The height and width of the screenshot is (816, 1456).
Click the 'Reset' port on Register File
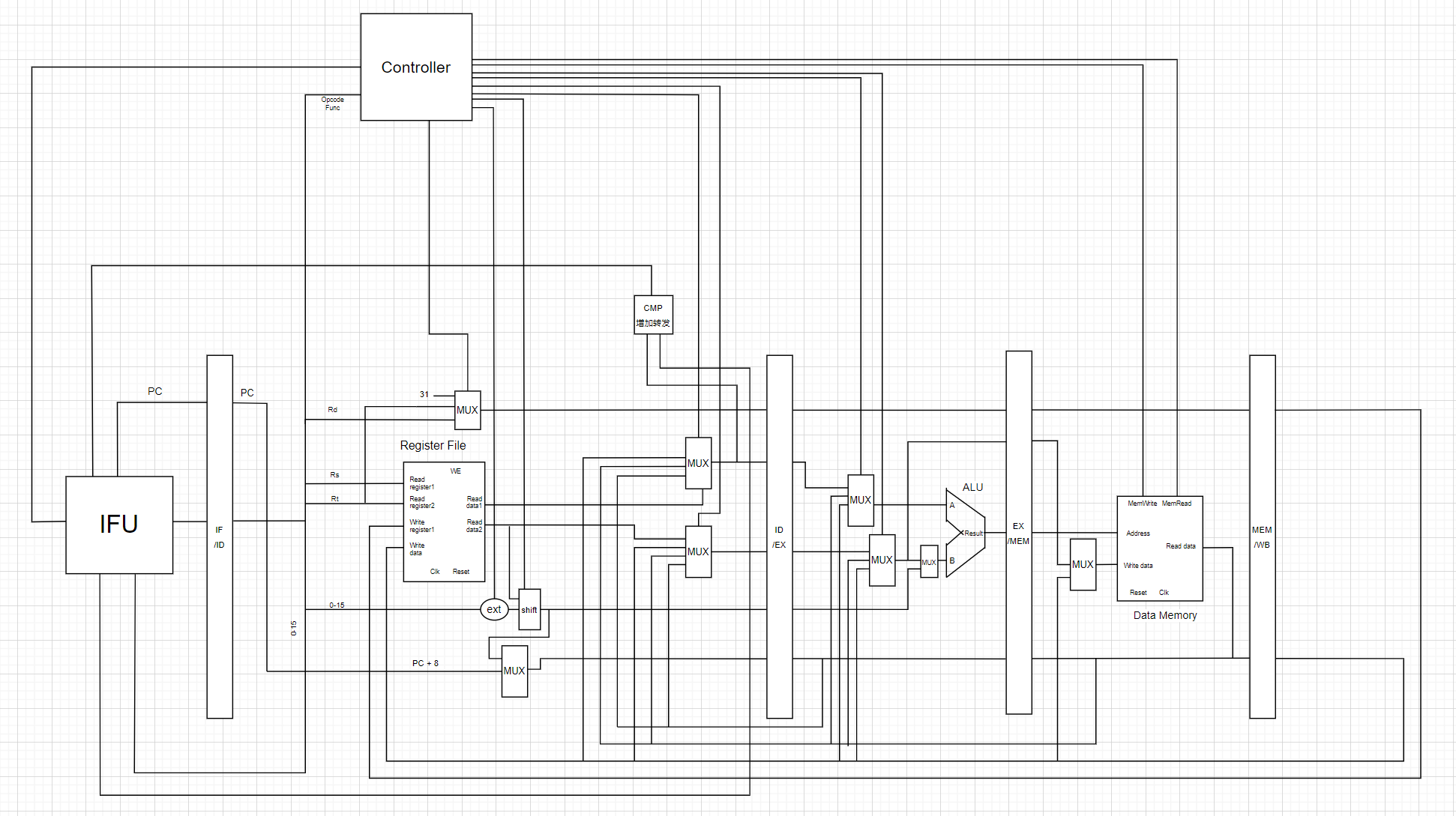click(x=461, y=572)
